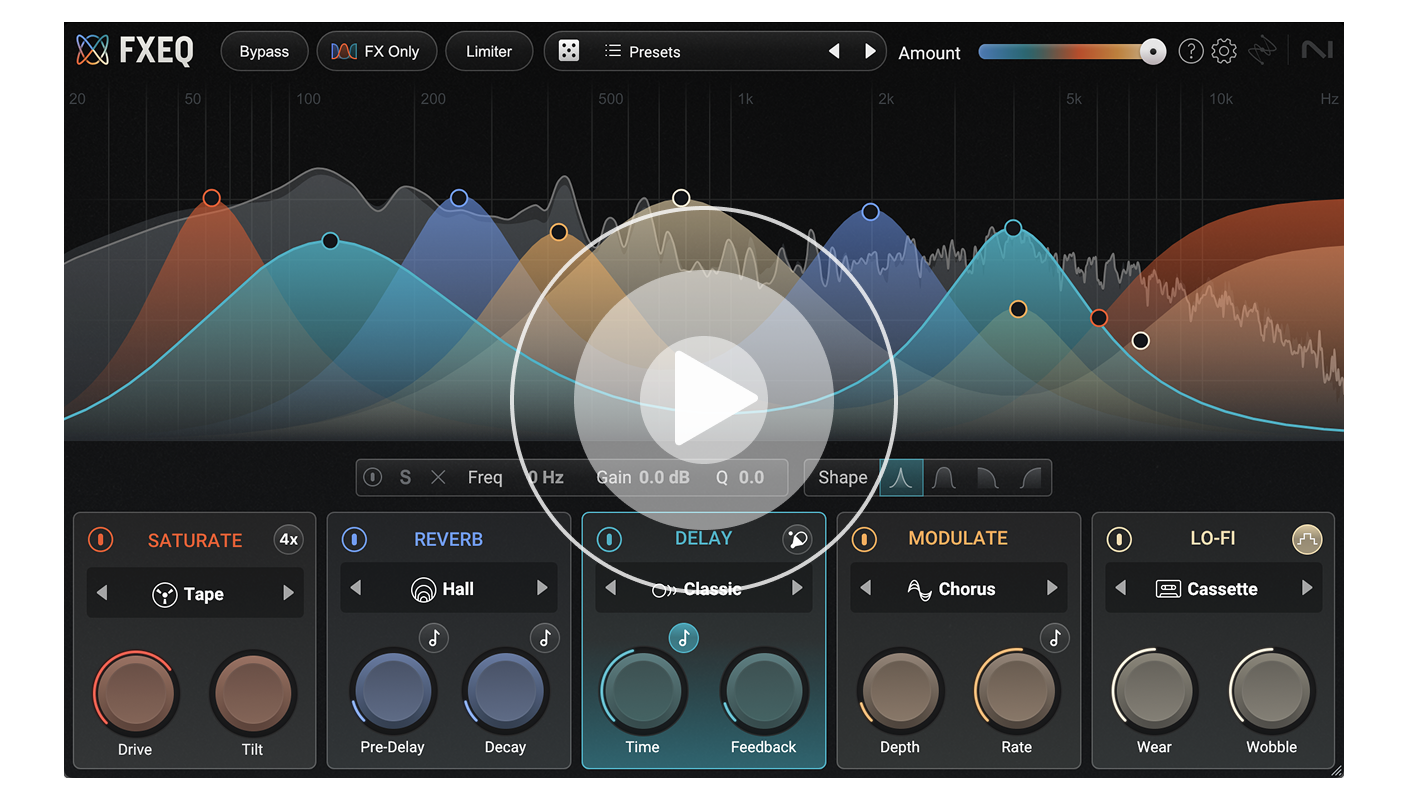Toggle the Reverb module power button
This screenshot has width=1408, height=800.
point(354,540)
